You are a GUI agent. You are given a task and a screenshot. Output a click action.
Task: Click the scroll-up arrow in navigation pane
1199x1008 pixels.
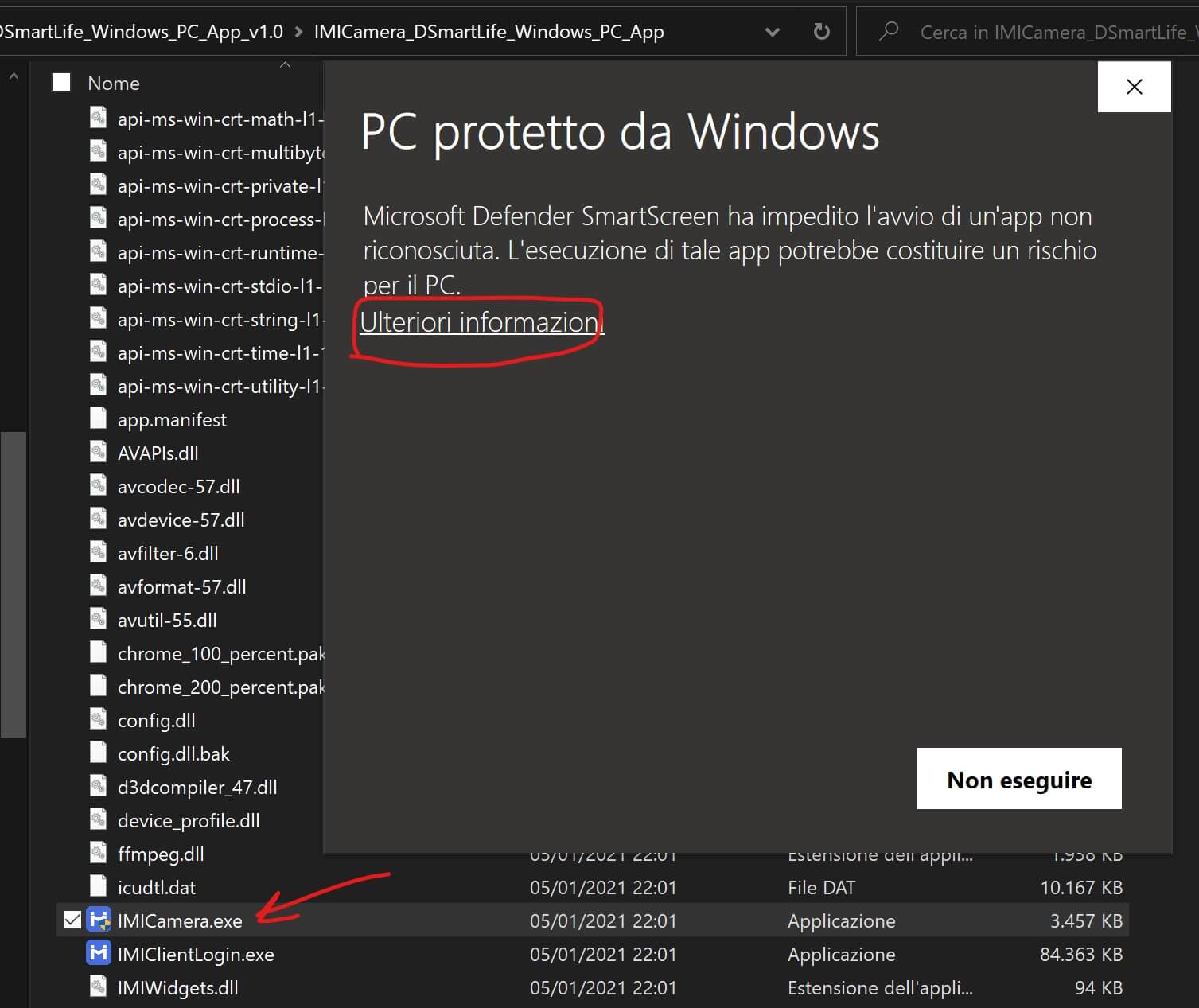pyautogui.click(x=14, y=77)
